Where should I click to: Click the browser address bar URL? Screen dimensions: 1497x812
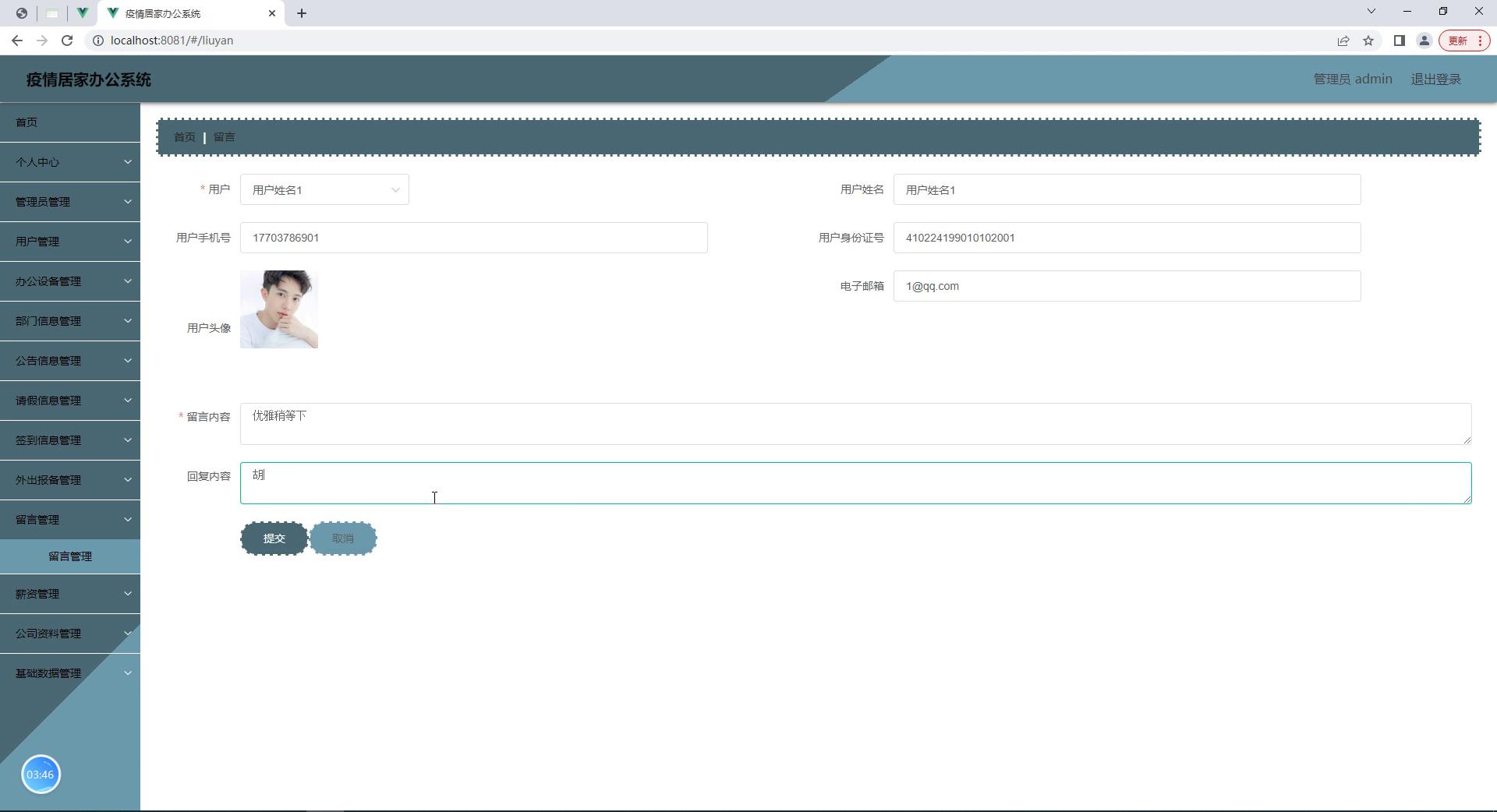pyautogui.click(x=172, y=41)
